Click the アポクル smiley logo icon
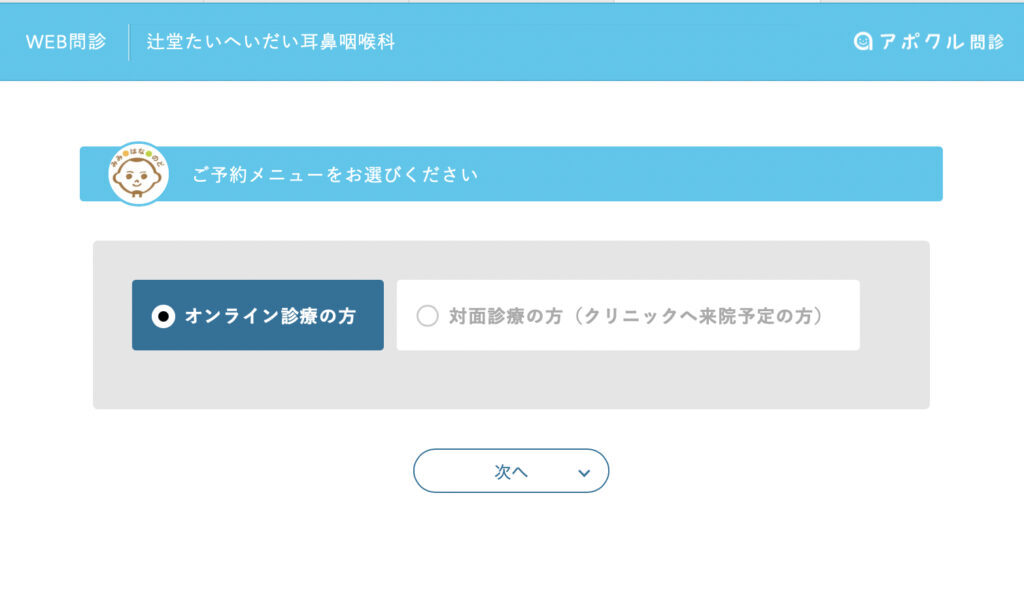 [863, 41]
